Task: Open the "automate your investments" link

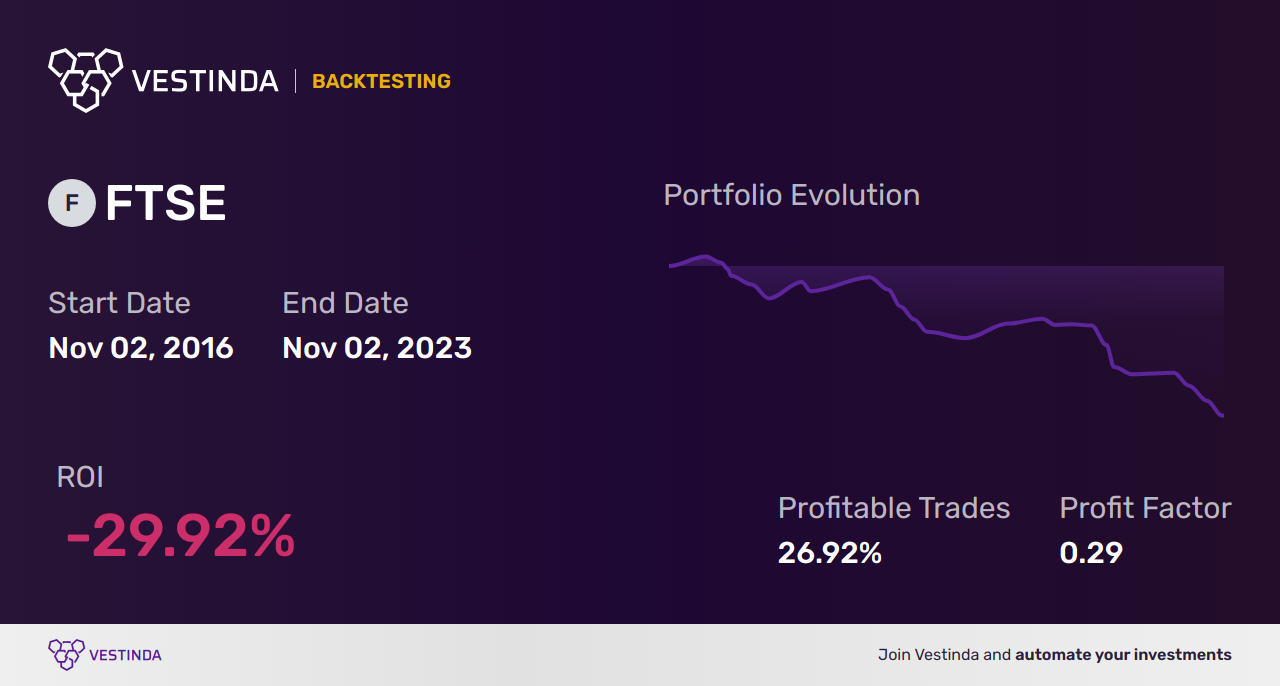Action: [x=1123, y=655]
